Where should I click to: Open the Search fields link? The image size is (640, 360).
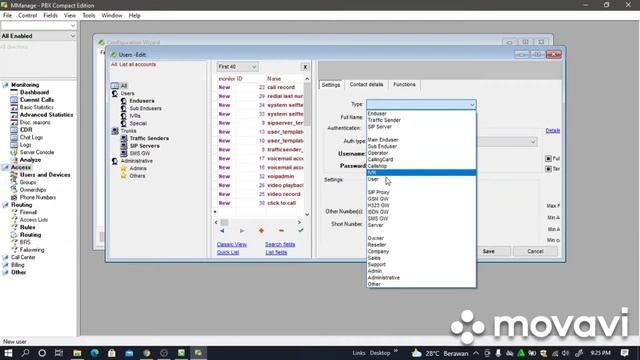pos(280,244)
